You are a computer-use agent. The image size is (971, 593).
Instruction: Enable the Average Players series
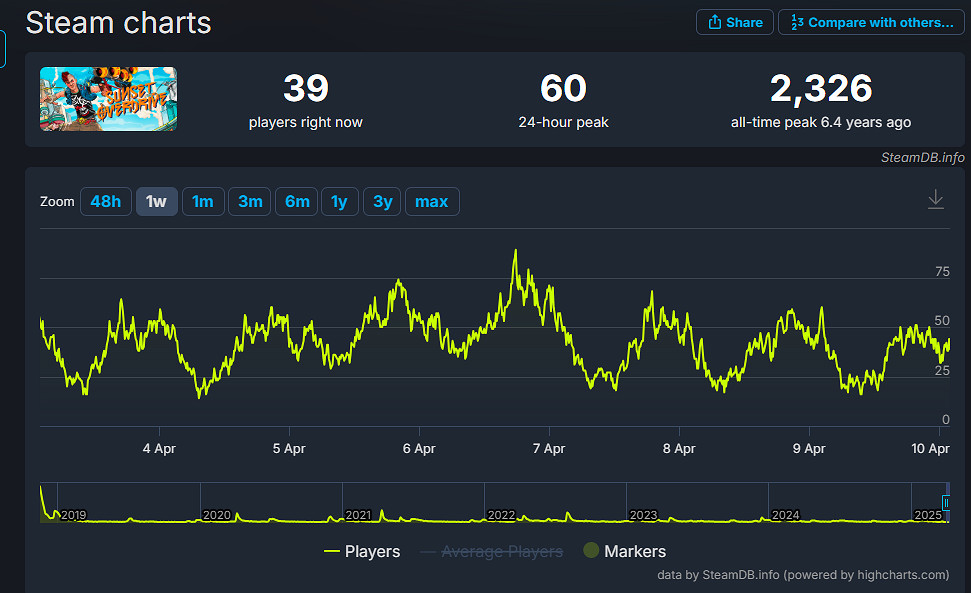tap(490, 551)
